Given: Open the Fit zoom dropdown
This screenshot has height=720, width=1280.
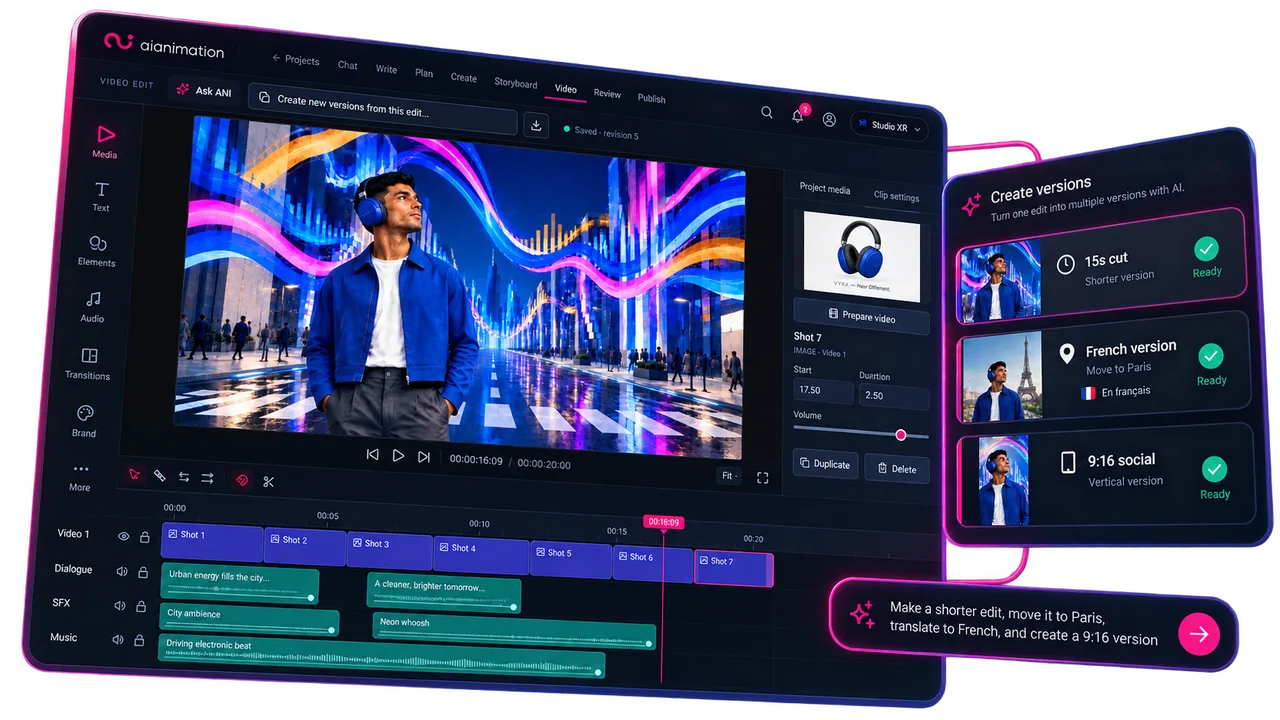Looking at the screenshot, I should [729, 476].
